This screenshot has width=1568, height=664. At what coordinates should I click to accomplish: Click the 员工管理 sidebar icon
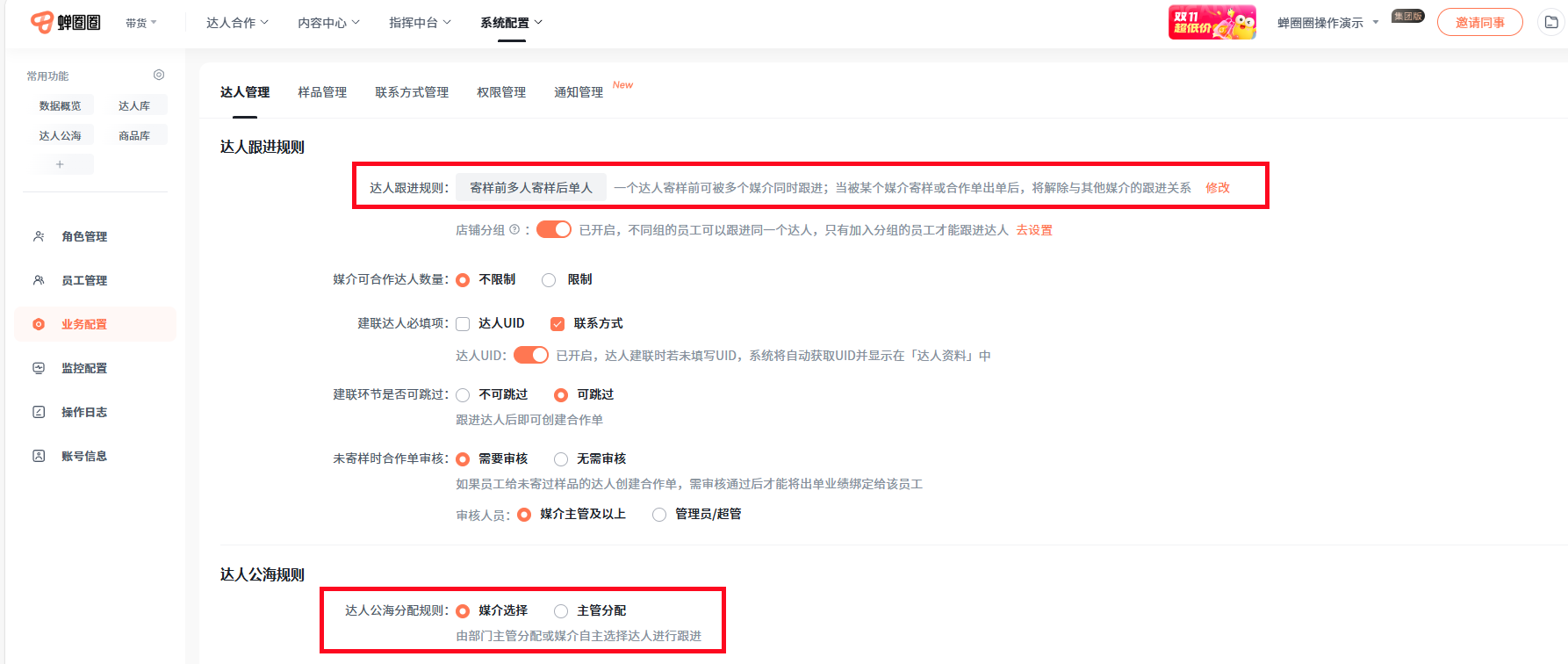point(39,280)
